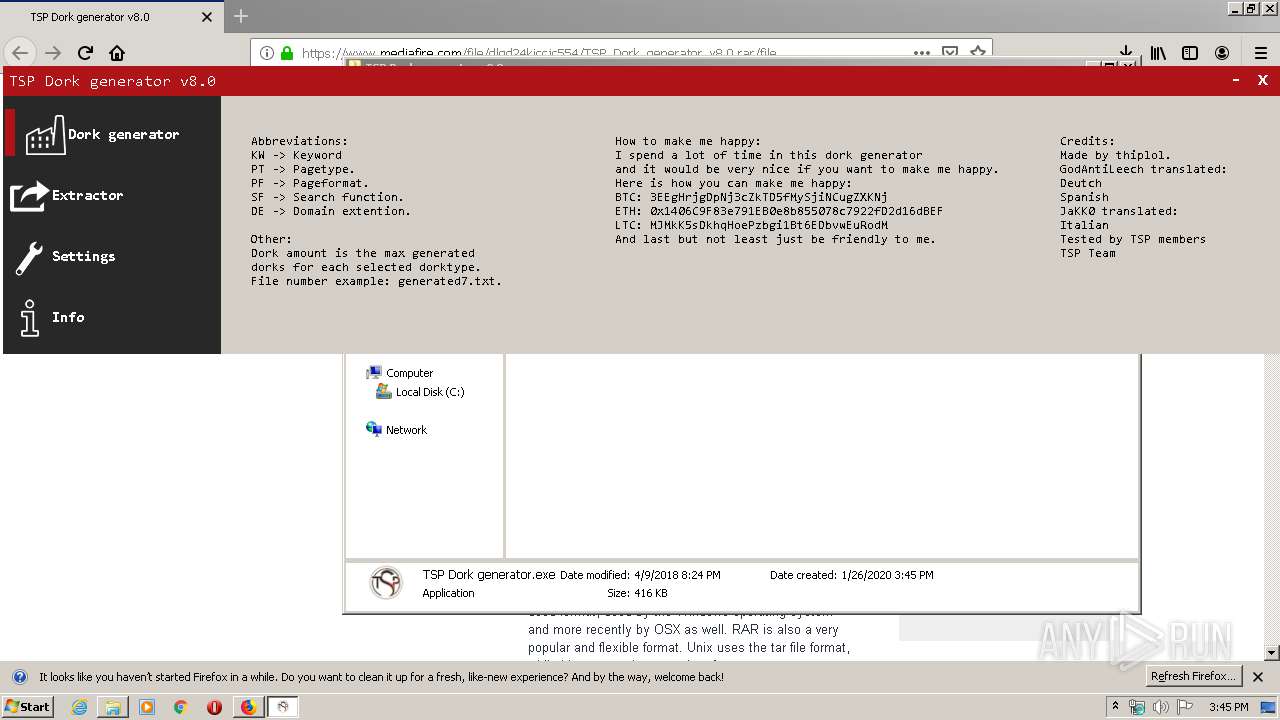Switch to the Firefox taskbar button

pyautogui.click(x=248, y=707)
